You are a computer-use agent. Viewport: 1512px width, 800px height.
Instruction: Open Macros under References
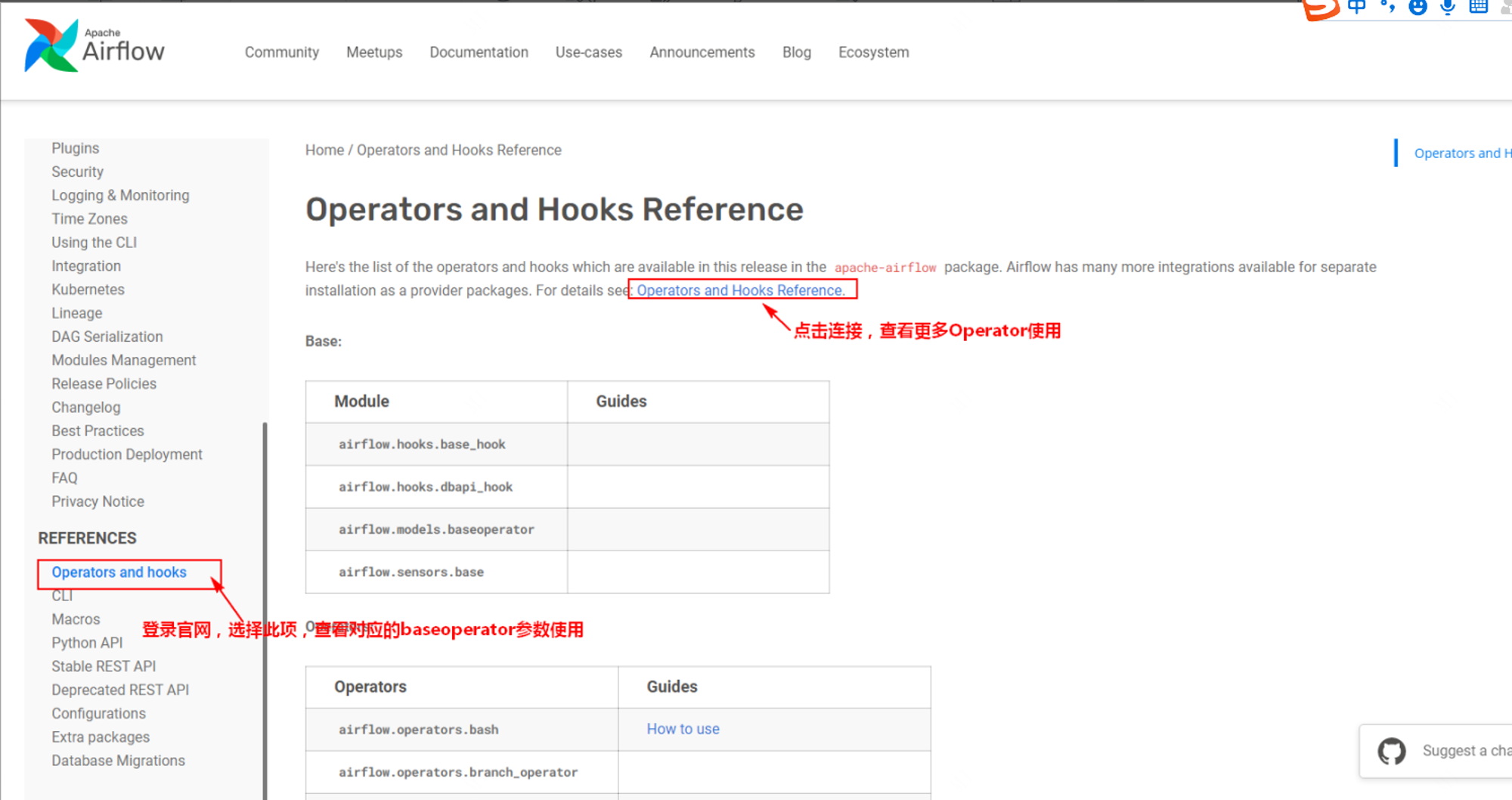click(x=76, y=619)
